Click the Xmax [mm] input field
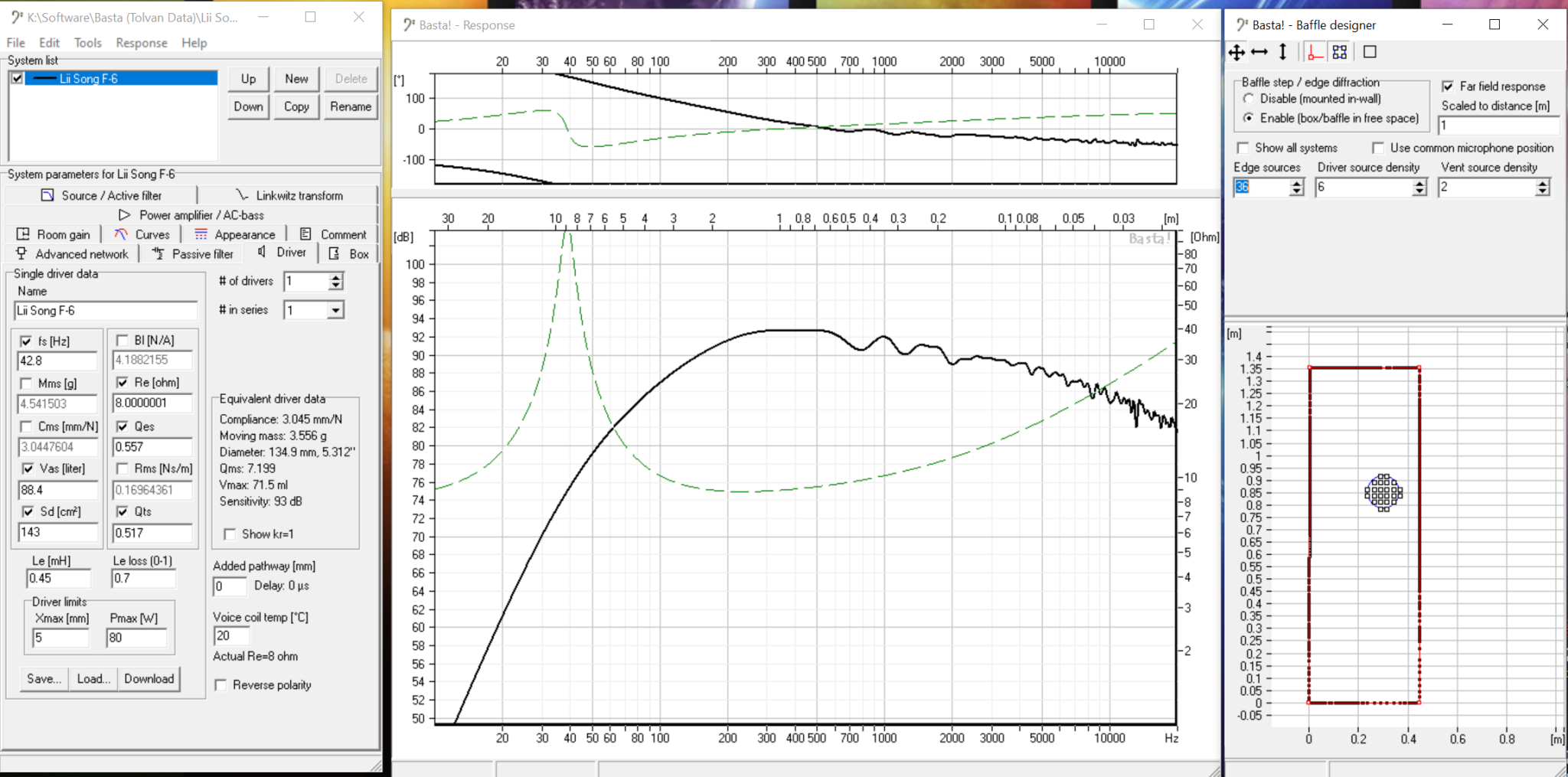Image resolution: width=1568 pixels, height=777 pixels. pyautogui.click(x=60, y=637)
